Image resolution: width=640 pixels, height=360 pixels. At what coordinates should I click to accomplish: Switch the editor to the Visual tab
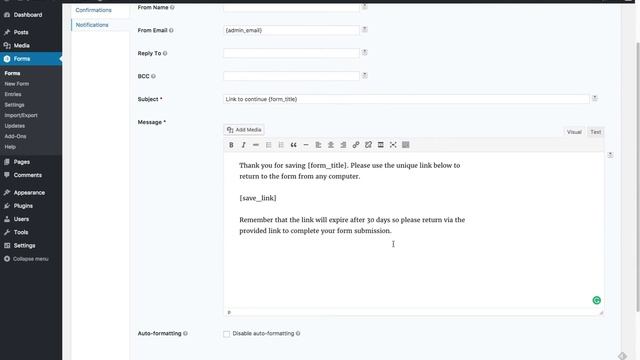point(574,132)
